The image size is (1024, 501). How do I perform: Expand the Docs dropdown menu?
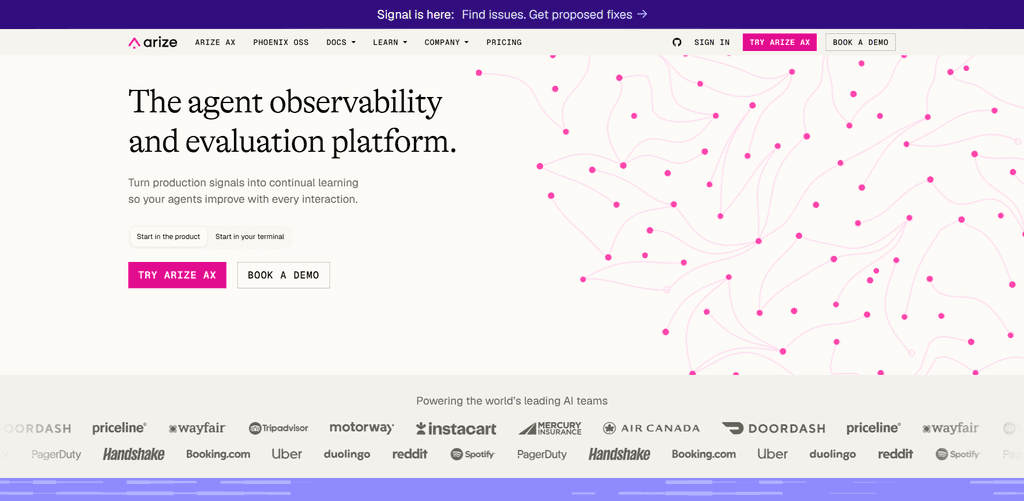(x=341, y=42)
